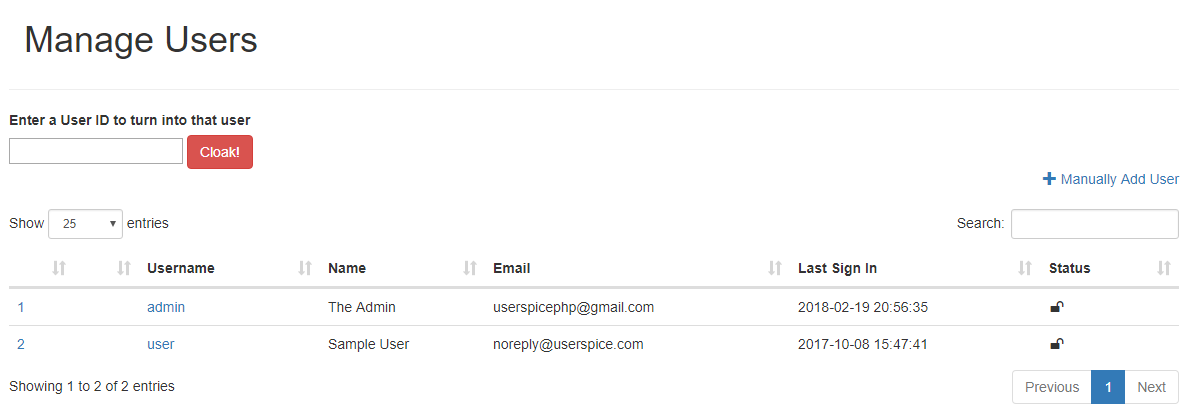
Task: Focus the table Search box
Action: [x=1094, y=224]
